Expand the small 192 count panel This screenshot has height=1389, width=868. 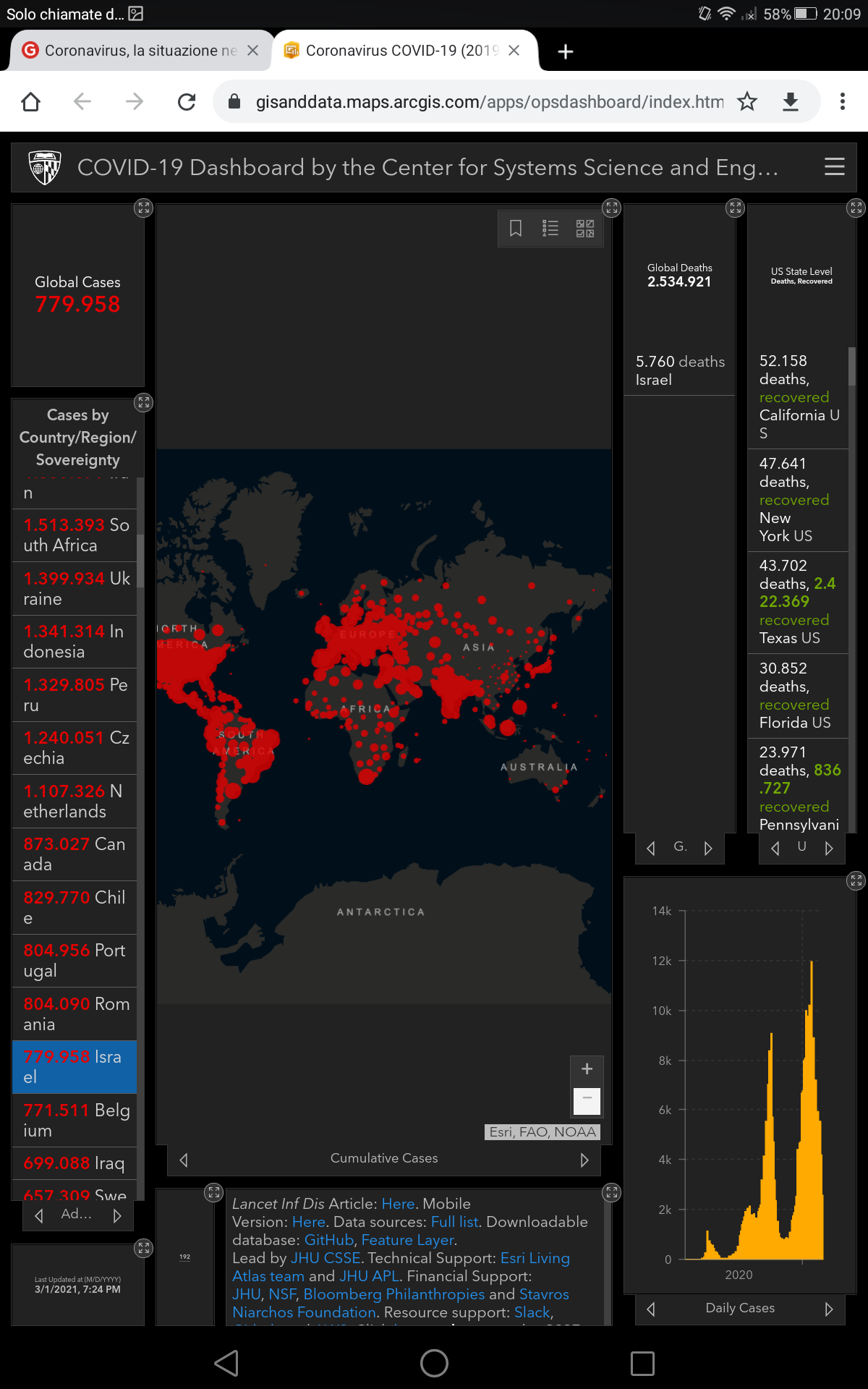coord(214,1193)
